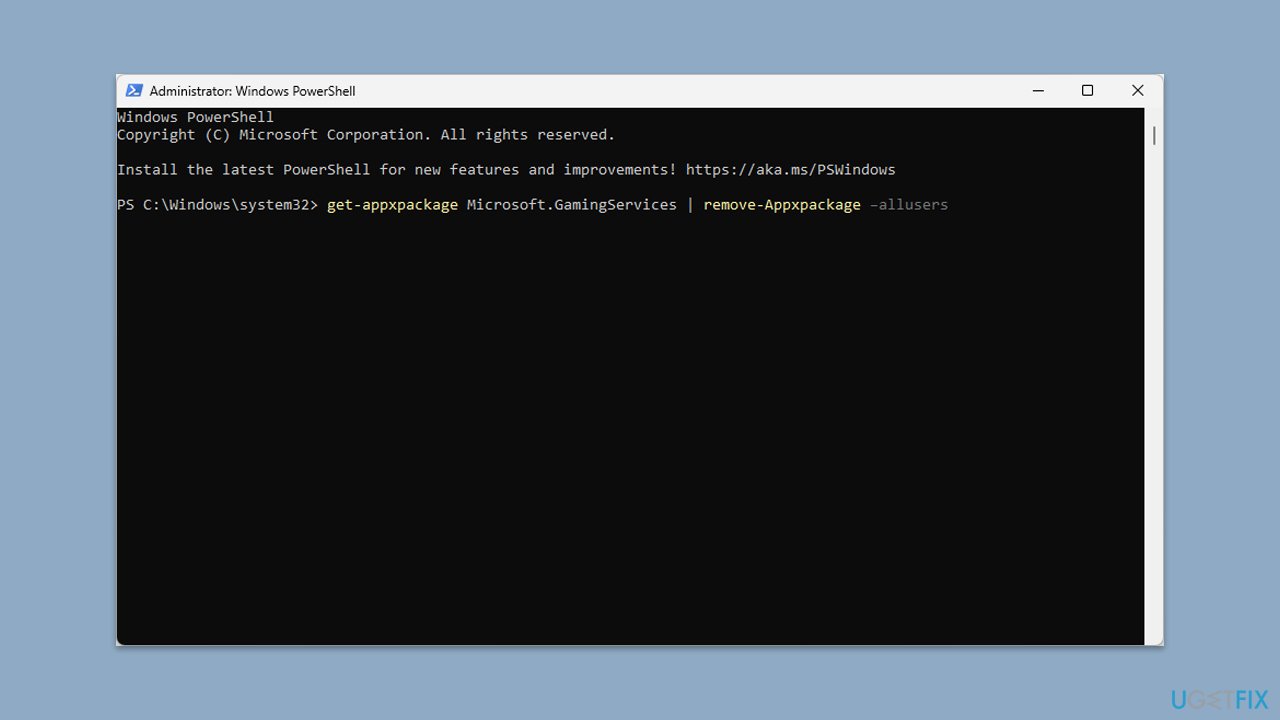
Task: Click the empty scrollbar track below the thumb
Action: (1154, 400)
